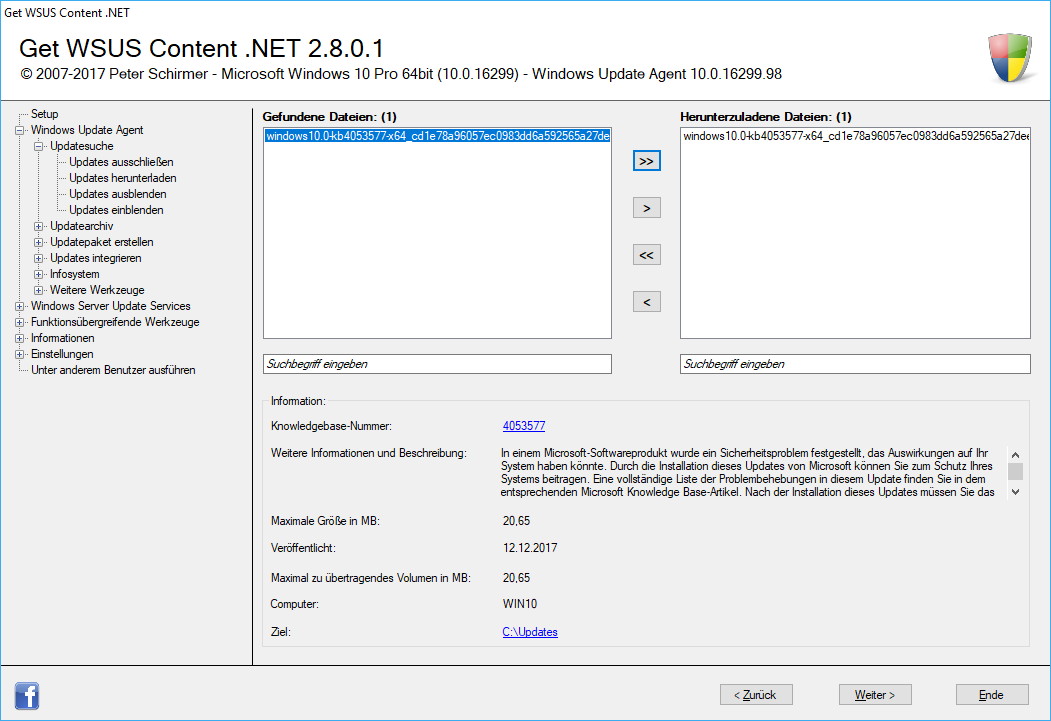1051x721 pixels.
Task: Click the Zurück button
Action: pos(756,695)
